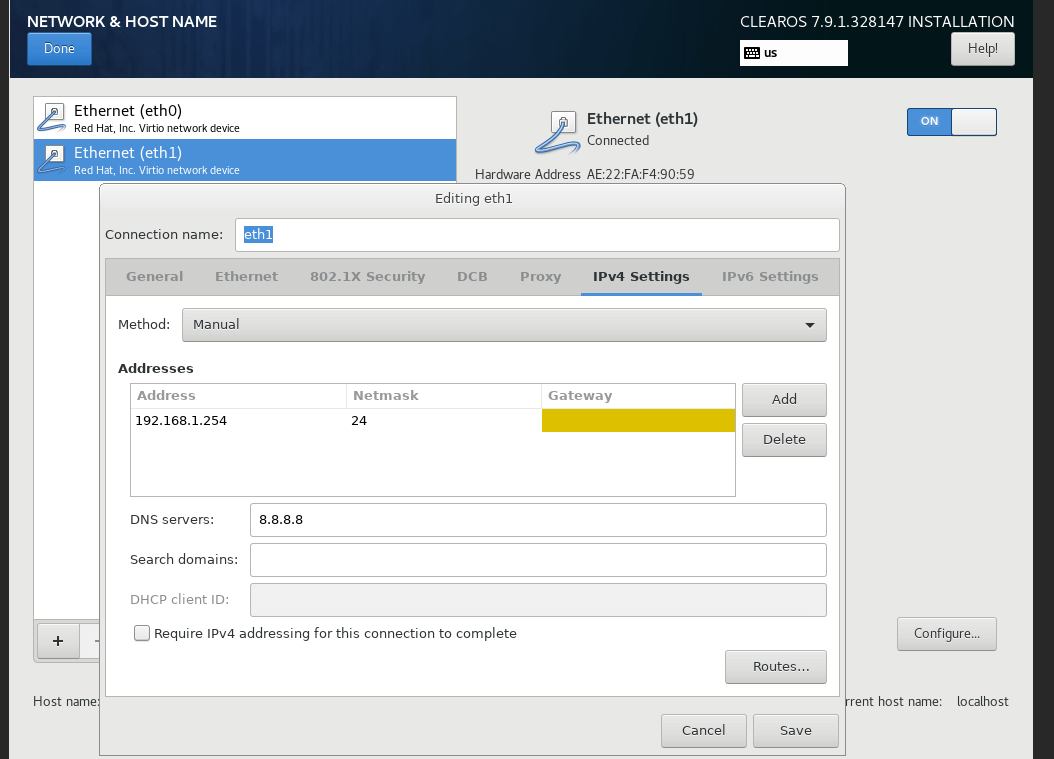Screen dimensions: 1054x759
Task: Delete the 192.168.1.254 address entry
Action: tap(784, 439)
